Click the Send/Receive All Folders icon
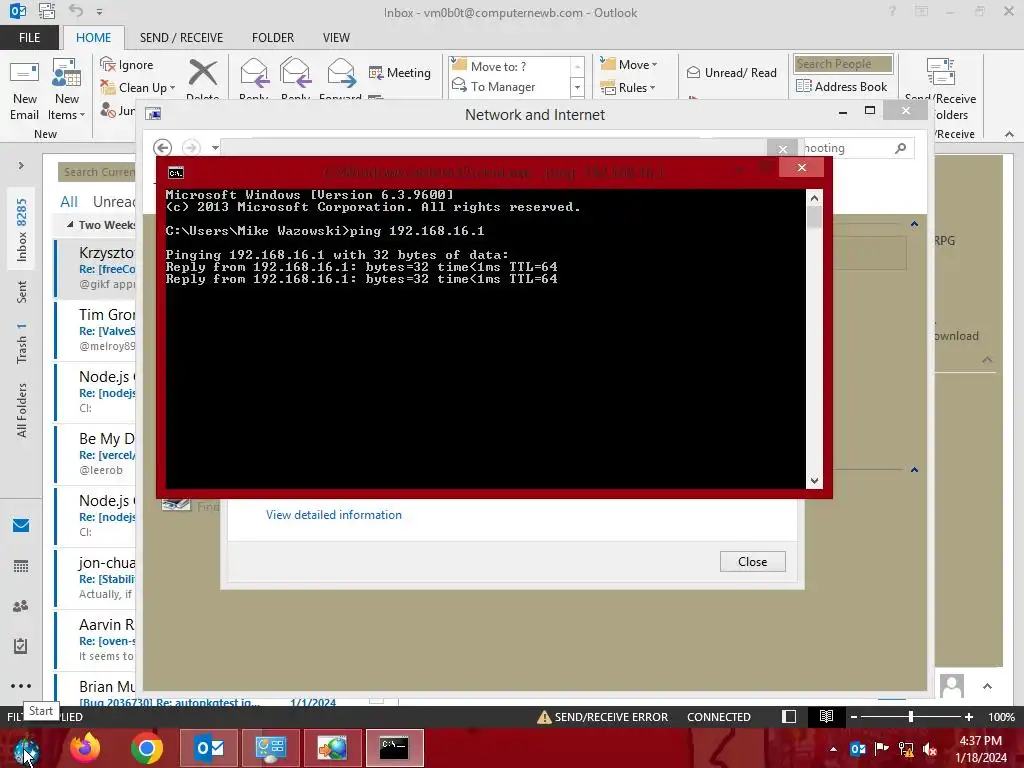 [940, 72]
